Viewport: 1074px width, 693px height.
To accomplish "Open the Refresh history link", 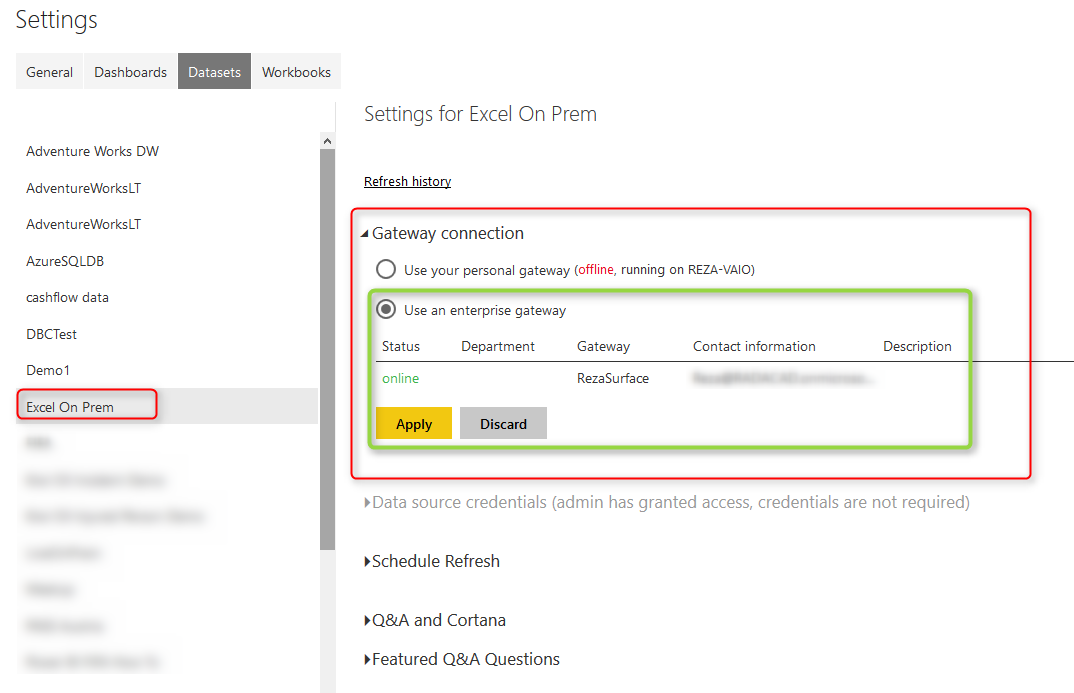I will pos(407,181).
